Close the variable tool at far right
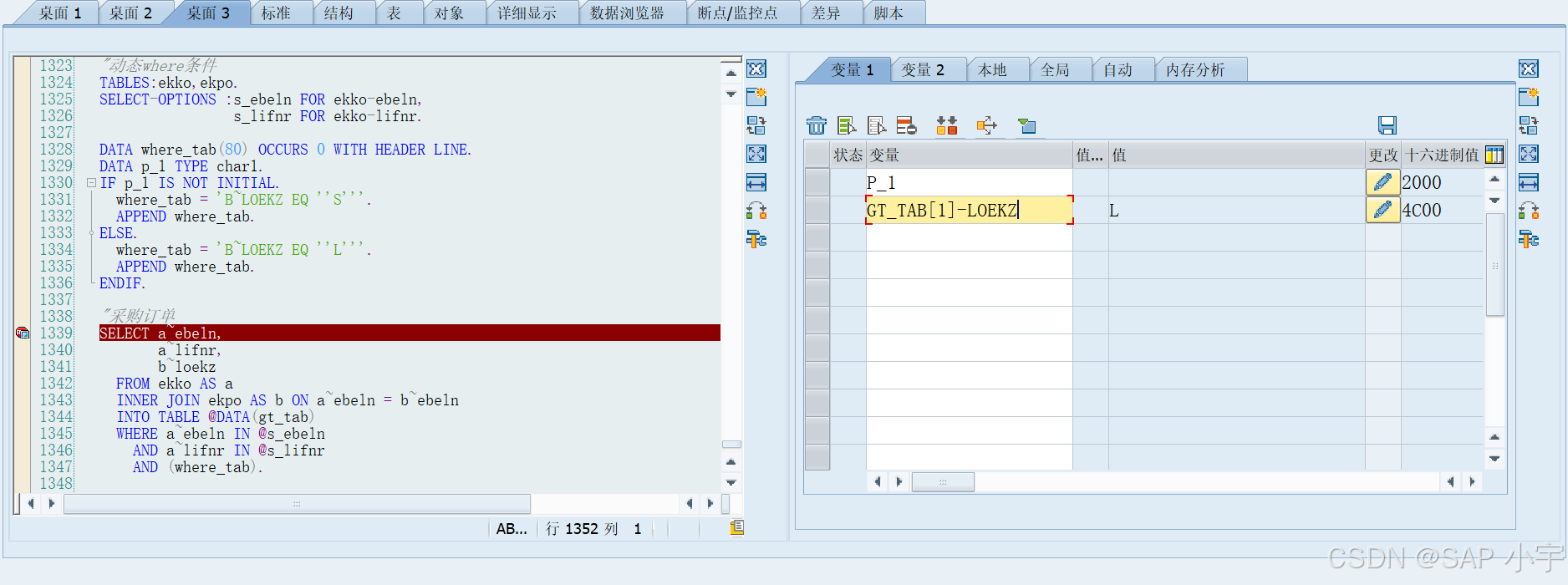Screen dimensions: 1568x585 coord(1529,69)
